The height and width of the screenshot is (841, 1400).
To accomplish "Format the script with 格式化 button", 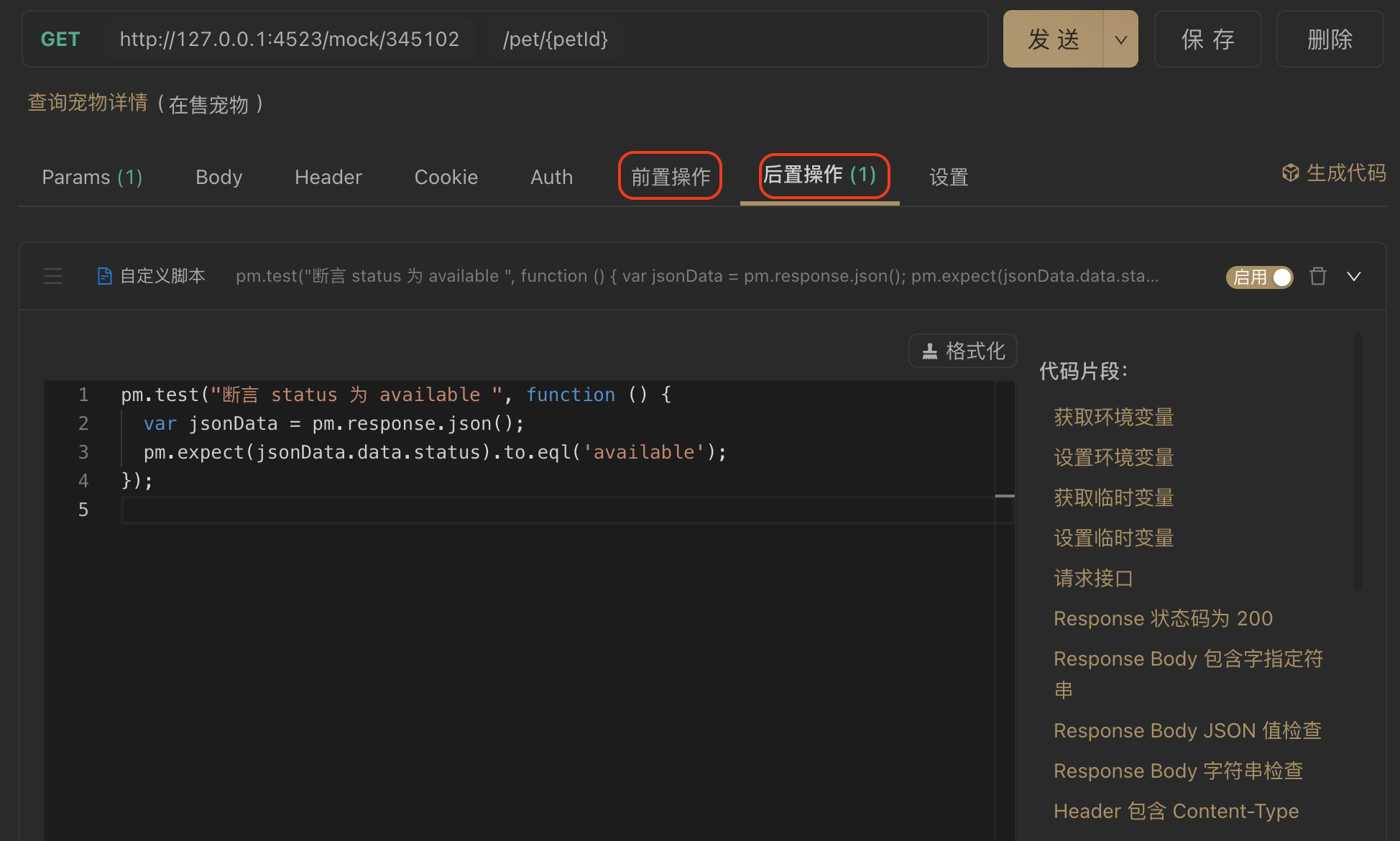I will (x=962, y=351).
